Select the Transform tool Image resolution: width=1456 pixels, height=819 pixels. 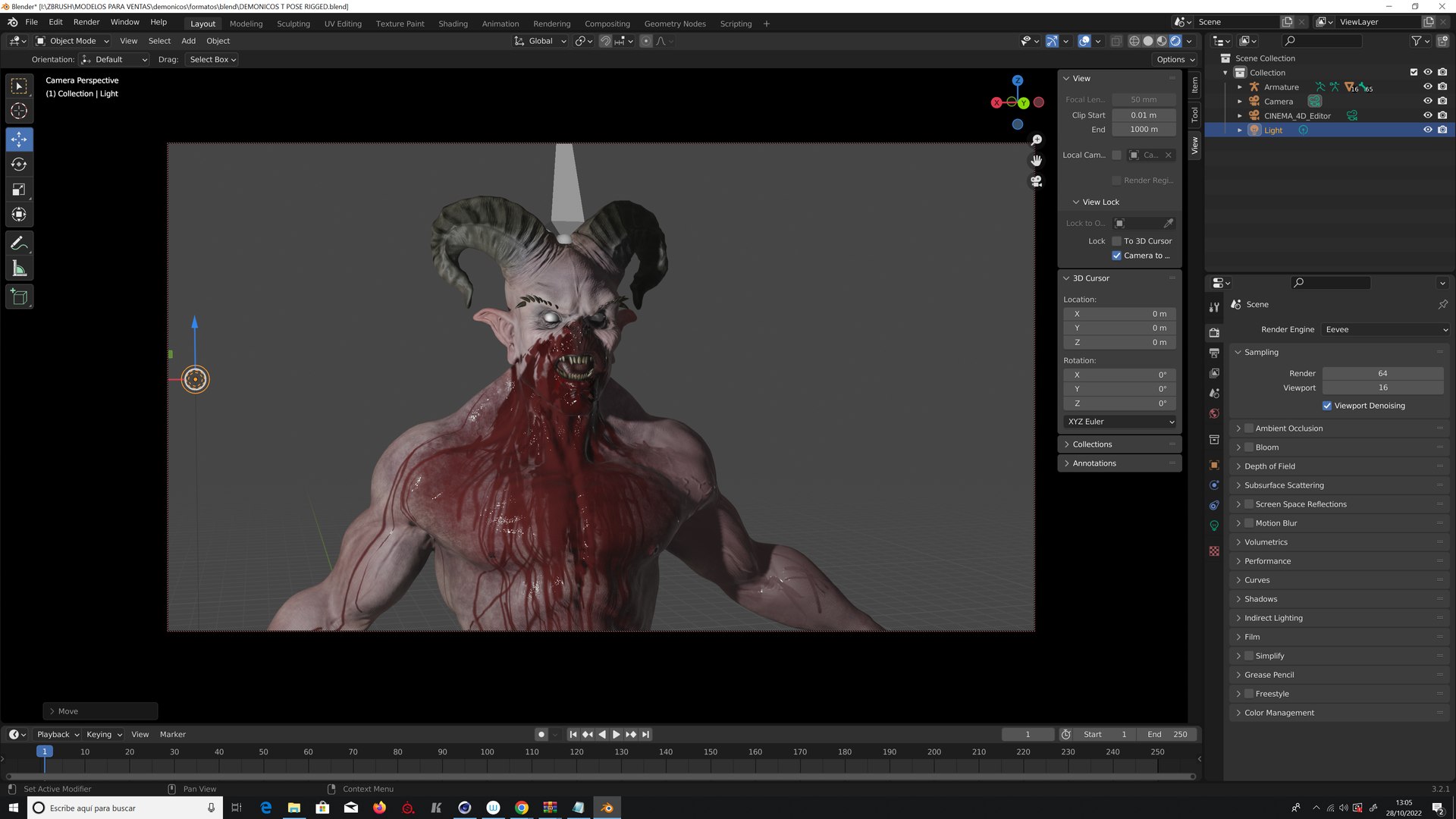coord(19,215)
